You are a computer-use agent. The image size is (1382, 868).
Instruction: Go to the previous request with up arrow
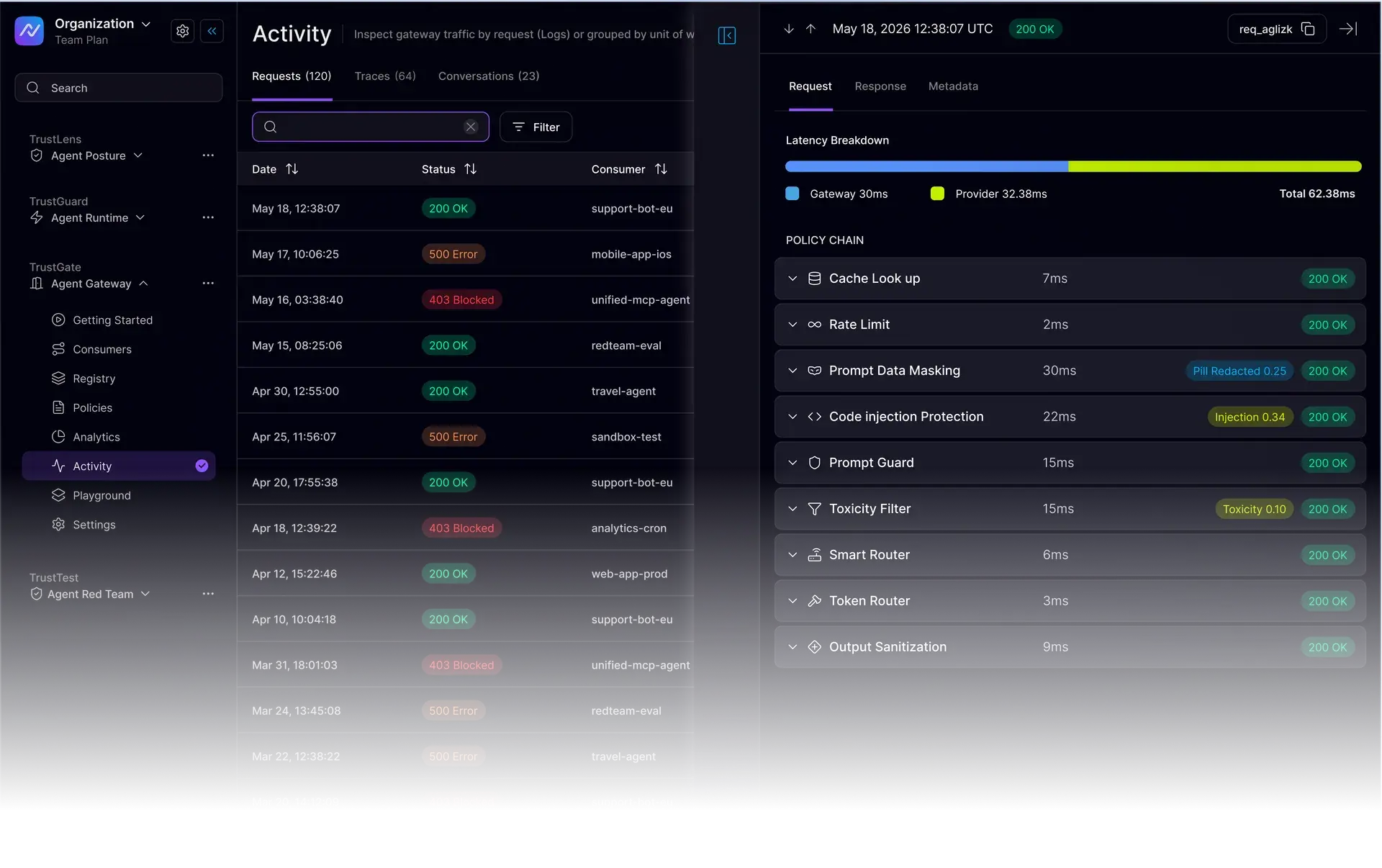point(810,29)
